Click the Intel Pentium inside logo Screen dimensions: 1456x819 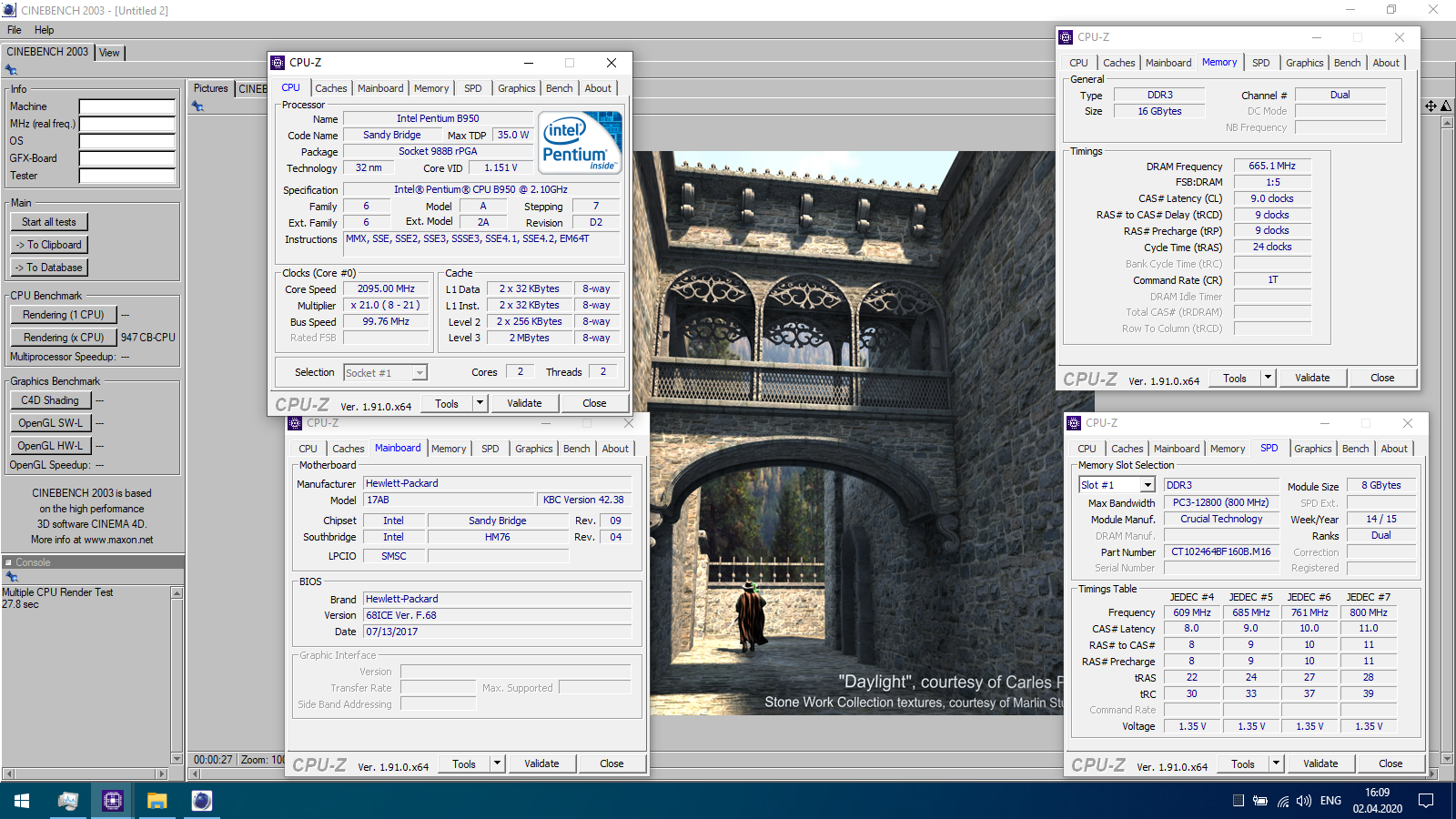[x=580, y=142]
